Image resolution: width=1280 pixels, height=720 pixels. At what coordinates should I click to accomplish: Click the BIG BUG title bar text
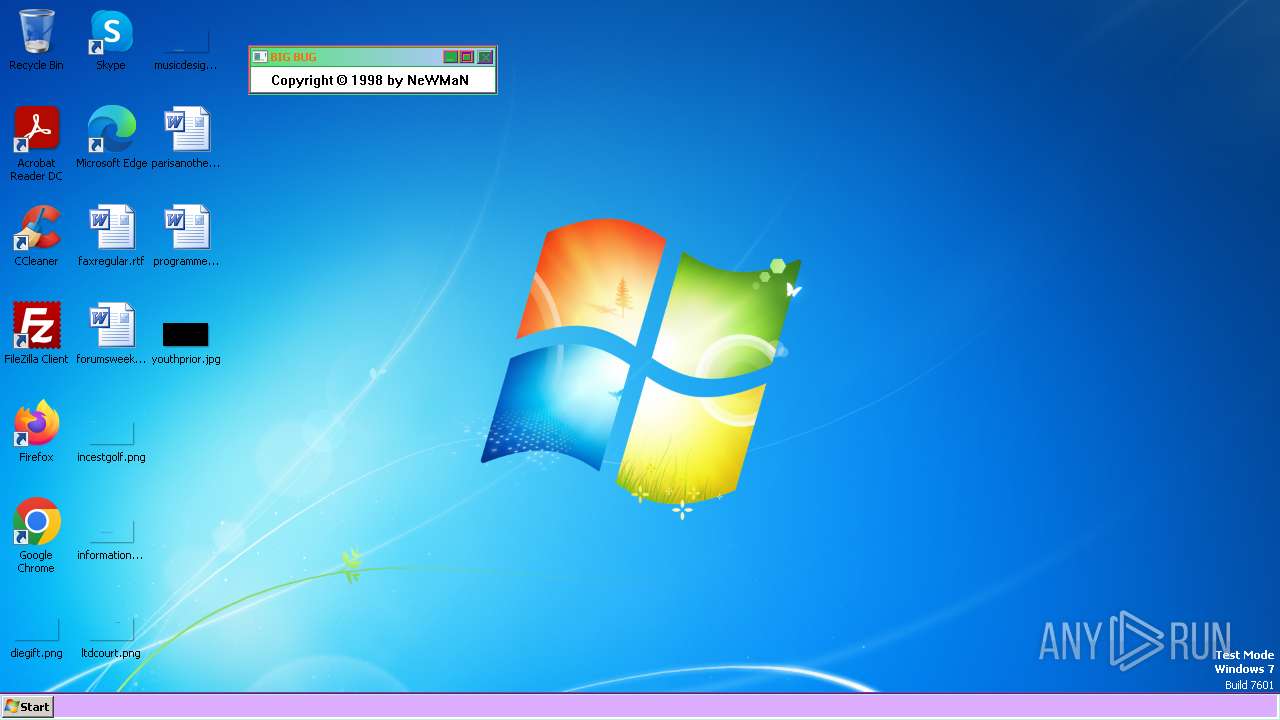293,57
